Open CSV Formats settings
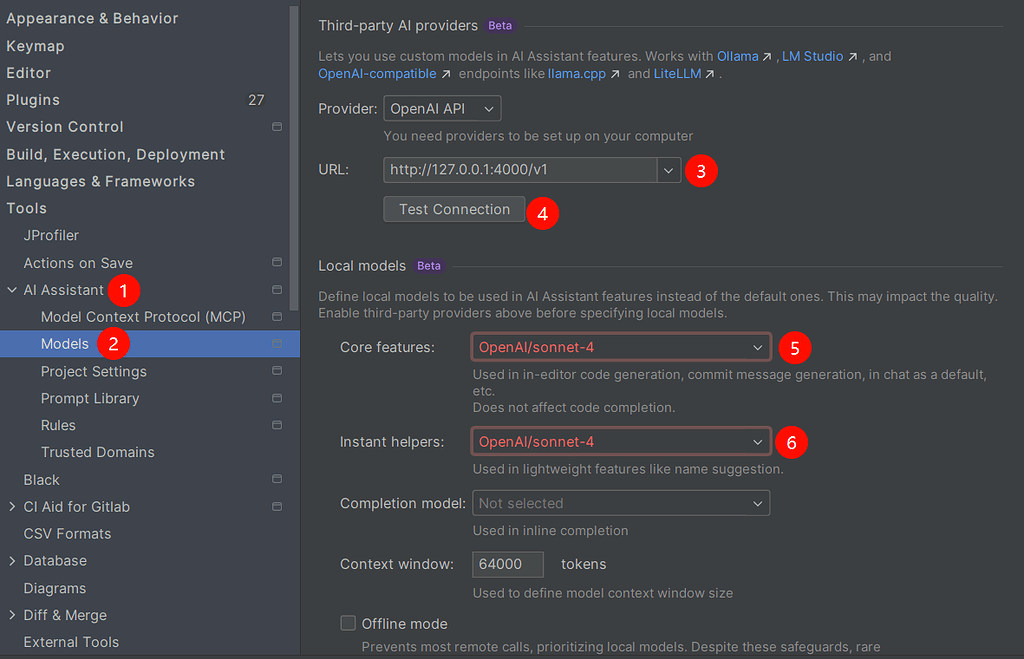The width and height of the screenshot is (1024, 659). click(x=67, y=534)
